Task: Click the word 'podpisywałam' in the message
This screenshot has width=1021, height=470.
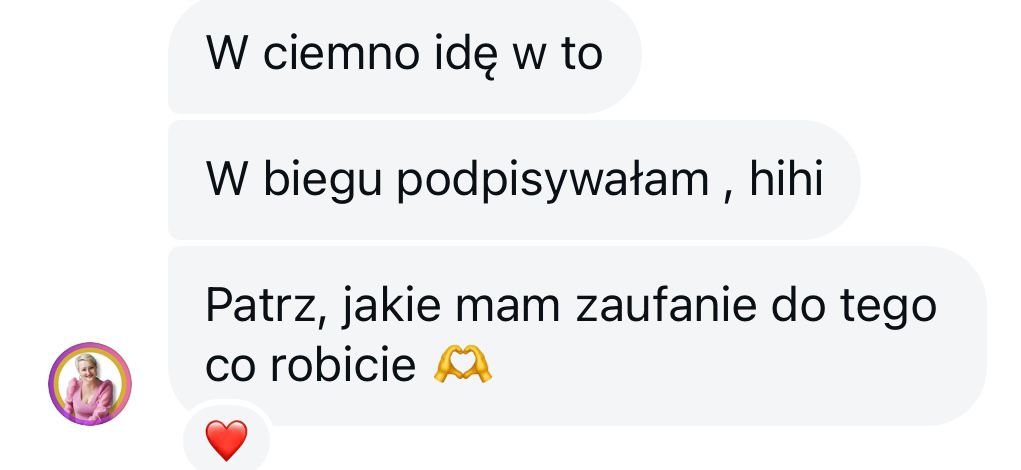Action: tap(552, 182)
